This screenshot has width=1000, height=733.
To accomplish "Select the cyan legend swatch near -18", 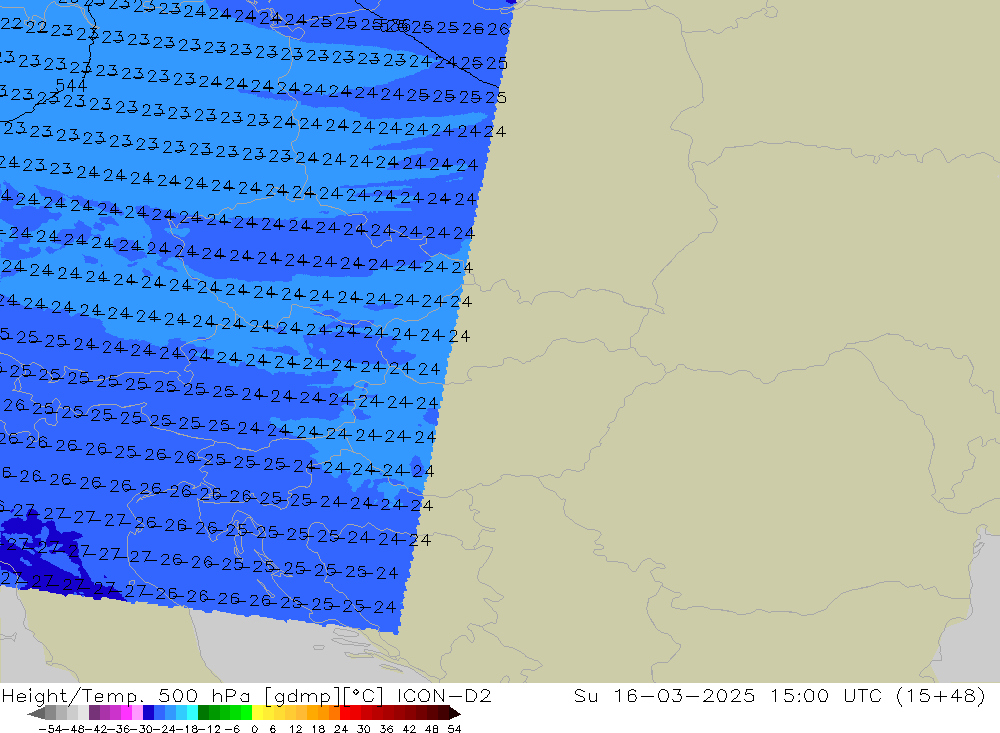I will tap(192, 713).
